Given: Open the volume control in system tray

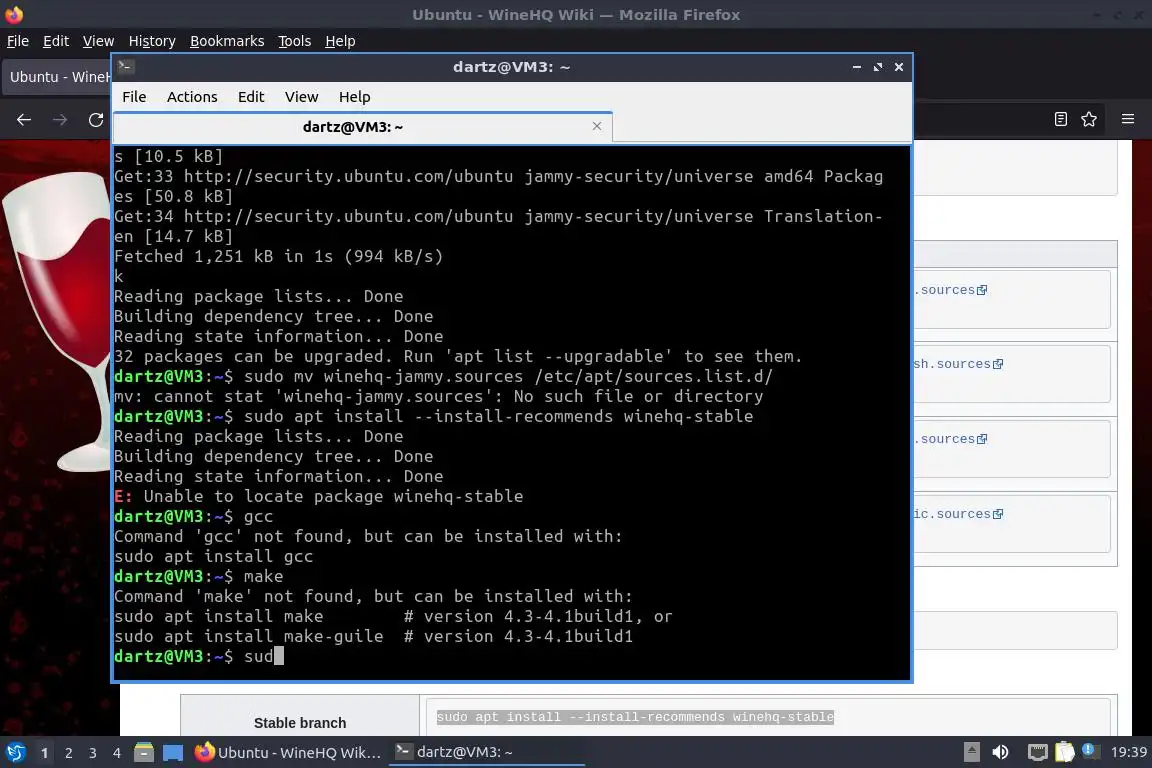Looking at the screenshot, I should coord(1000,752).
